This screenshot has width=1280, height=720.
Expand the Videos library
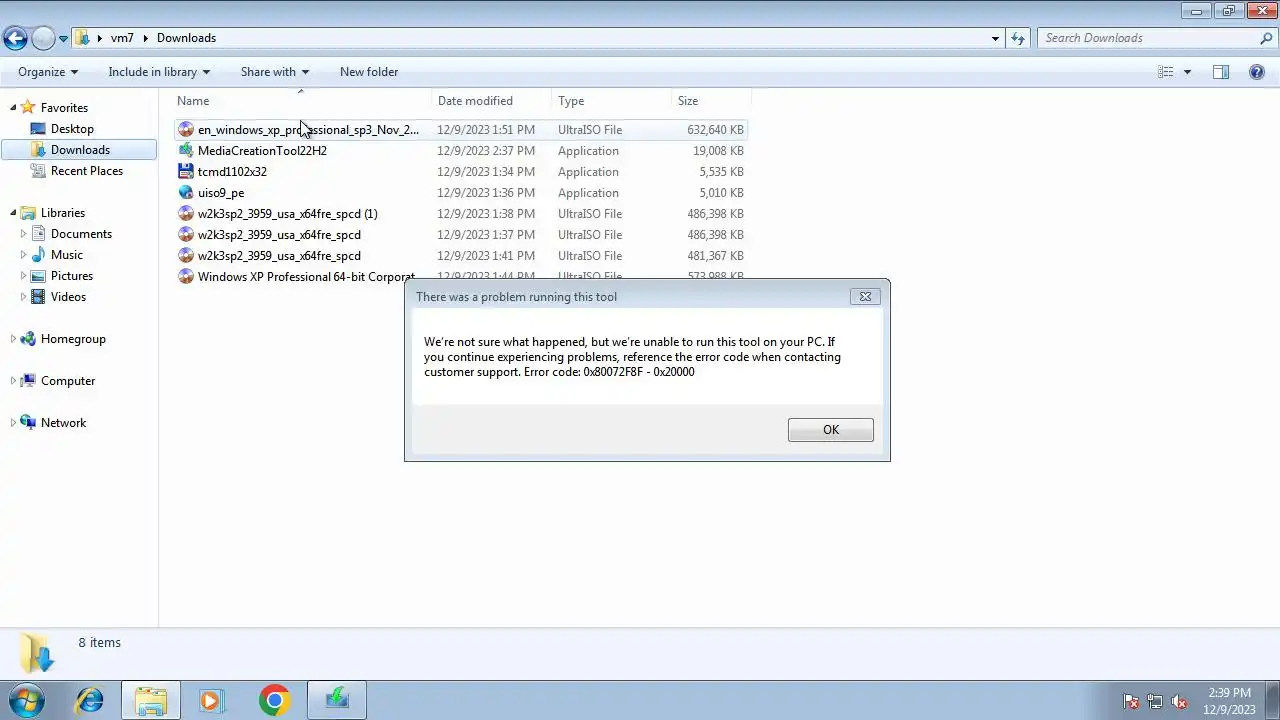click(23, 297)
